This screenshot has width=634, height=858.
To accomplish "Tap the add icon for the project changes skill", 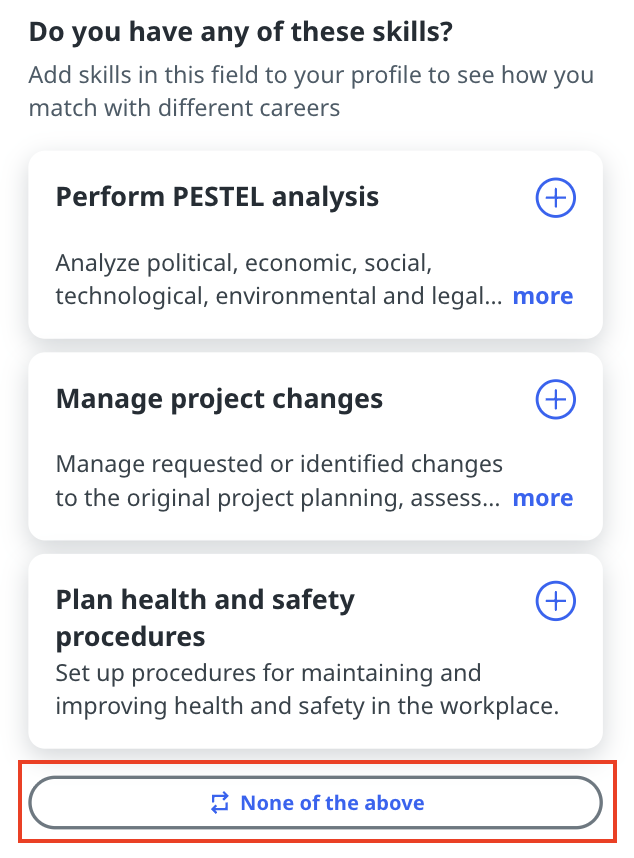I will coord(555,399).
